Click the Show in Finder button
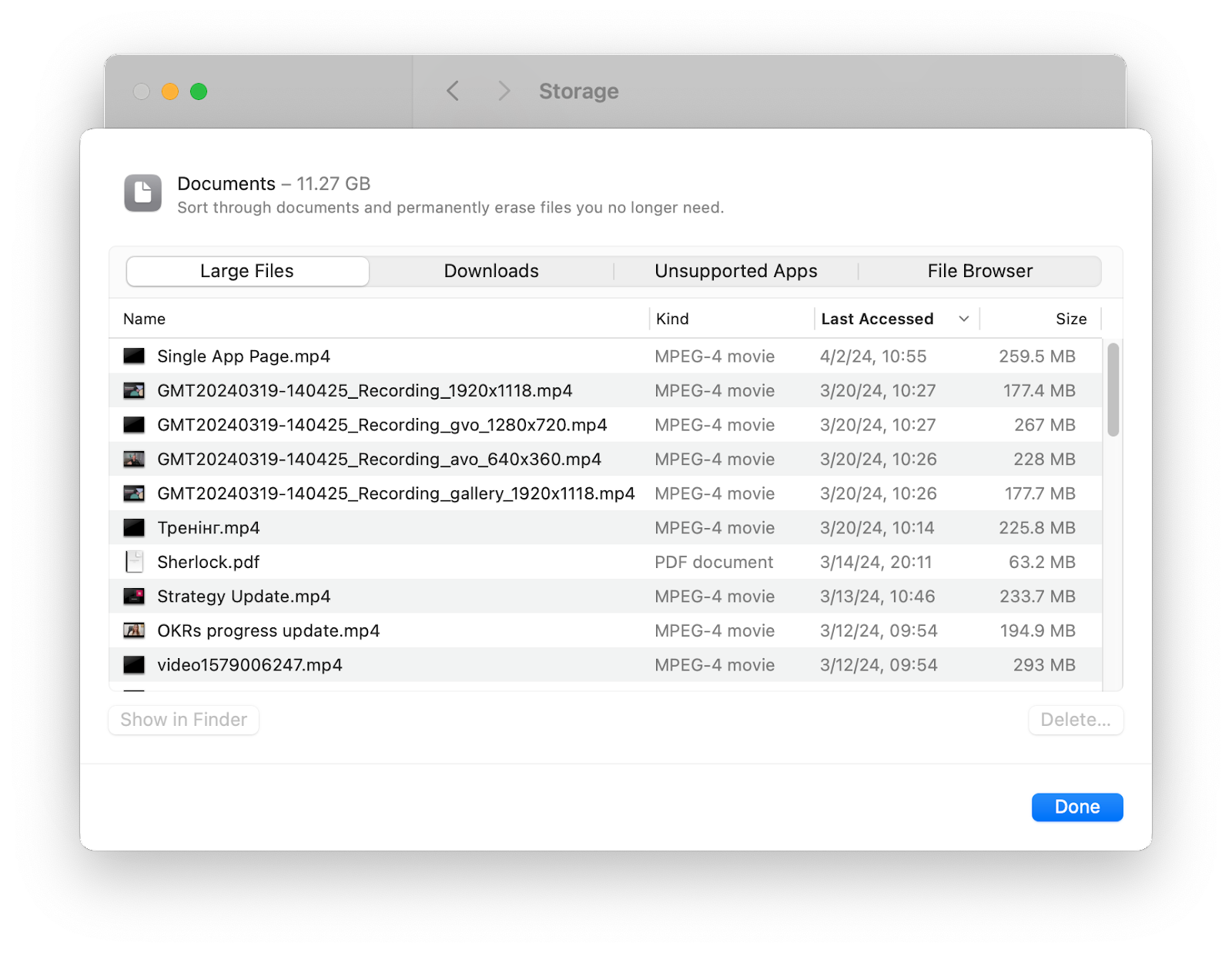Screen dimensions: 1232x956 (183, 720)
